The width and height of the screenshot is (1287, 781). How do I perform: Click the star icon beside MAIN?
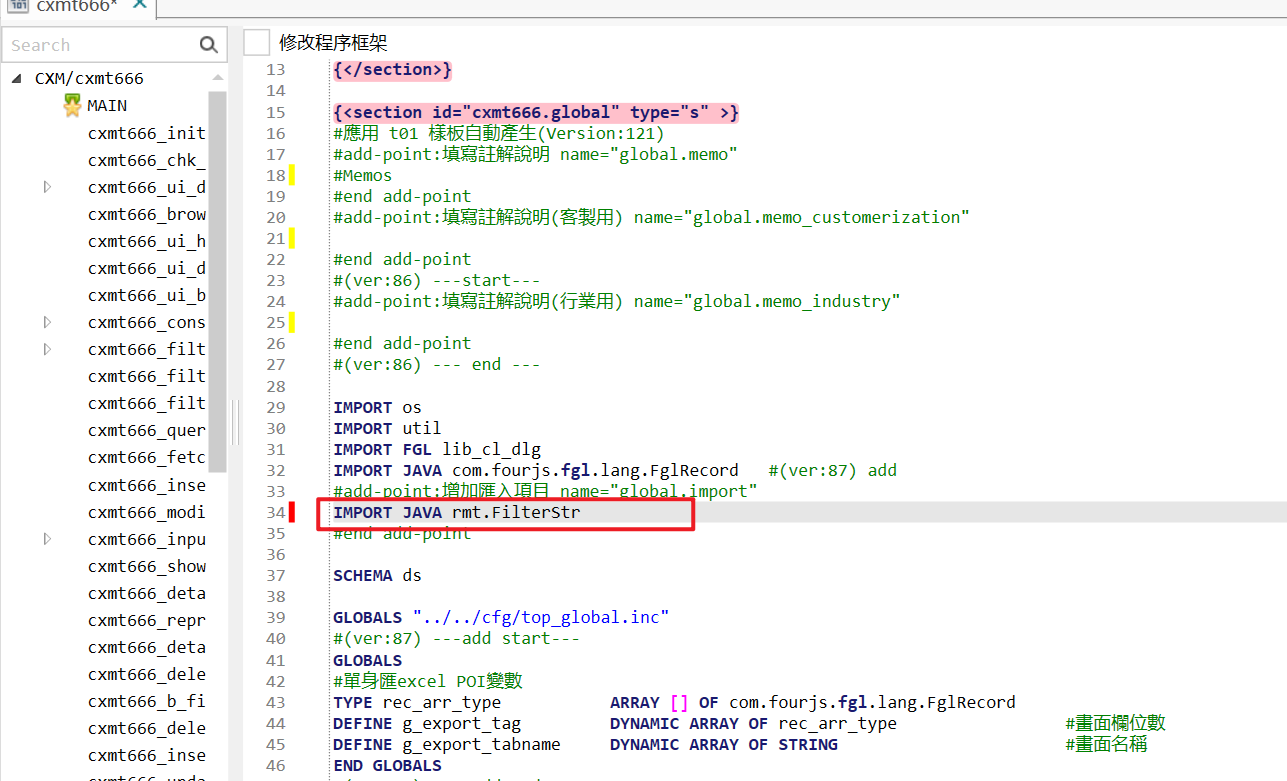(71, 104)
